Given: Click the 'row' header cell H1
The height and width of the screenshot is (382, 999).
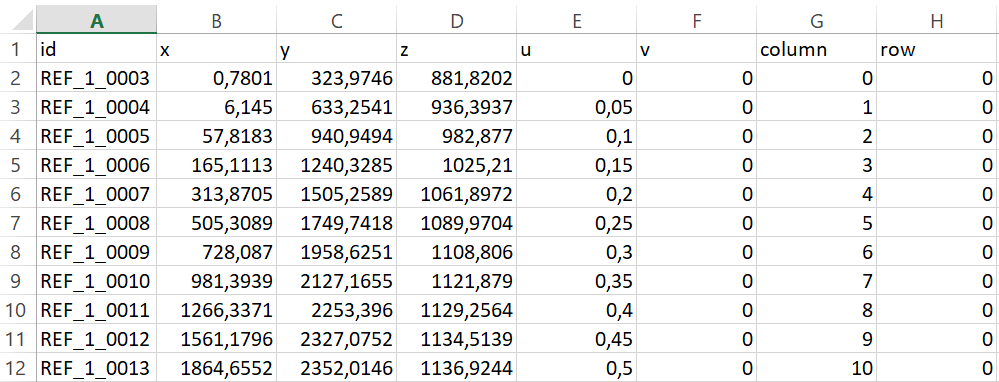Looking at the screenshot, I should point(937,49).
